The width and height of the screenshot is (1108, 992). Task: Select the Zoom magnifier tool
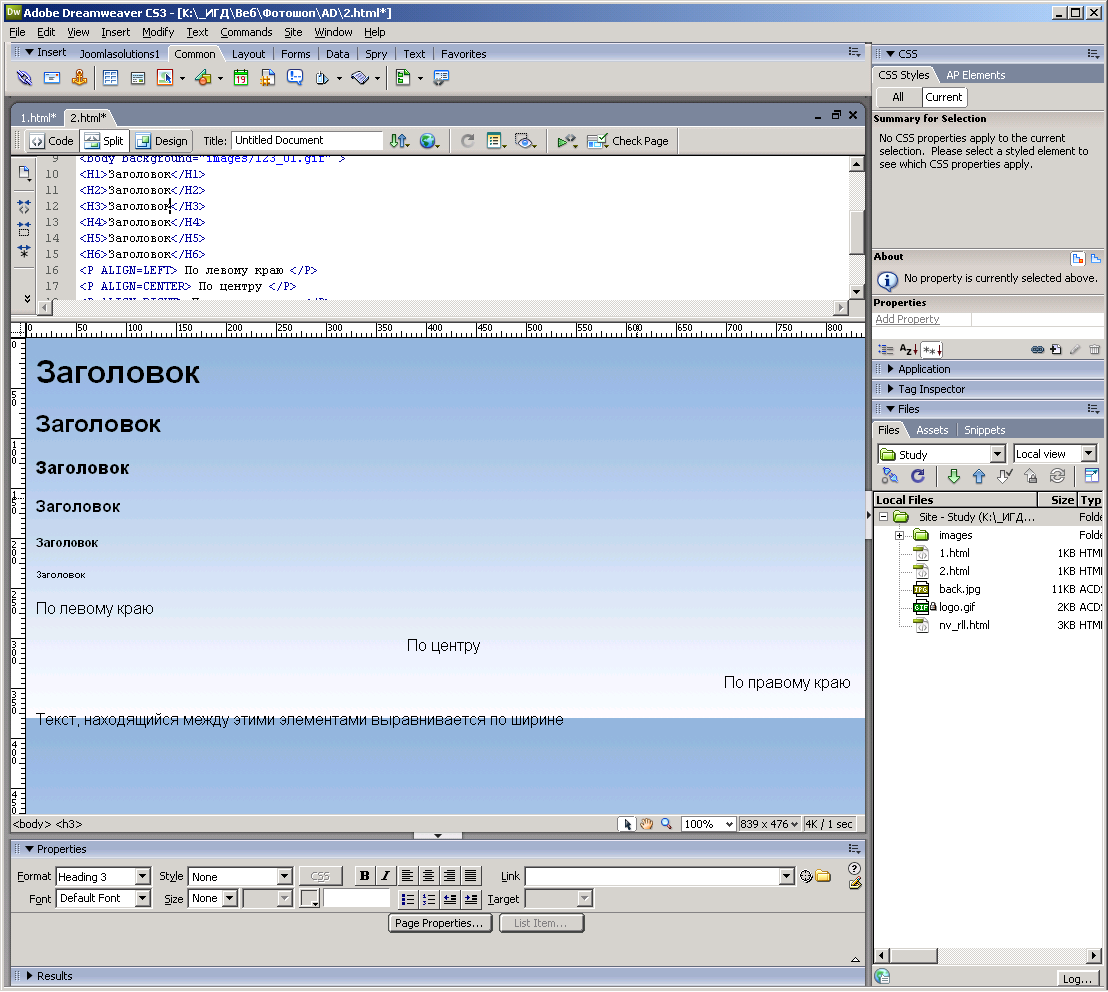(666, 824)
